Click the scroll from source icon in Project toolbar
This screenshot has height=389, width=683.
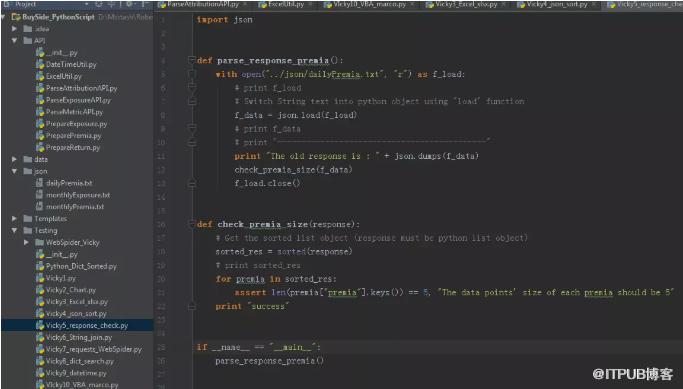click(x=99, y=4)
